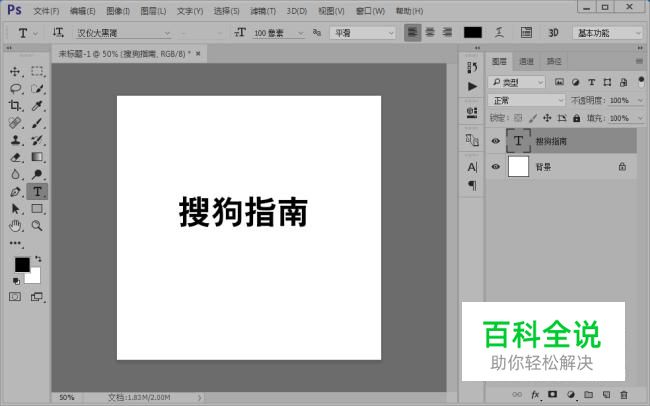Toggle lock all padlock in Layers panel

pyautogui.click(x=577, y=118)
